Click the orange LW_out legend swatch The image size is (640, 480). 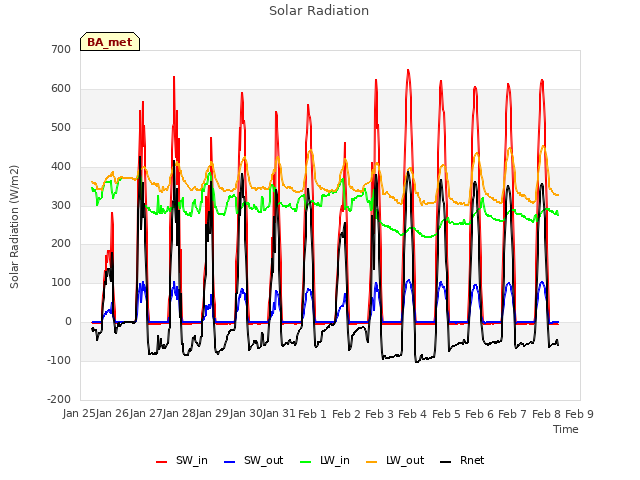click(372, 462)
